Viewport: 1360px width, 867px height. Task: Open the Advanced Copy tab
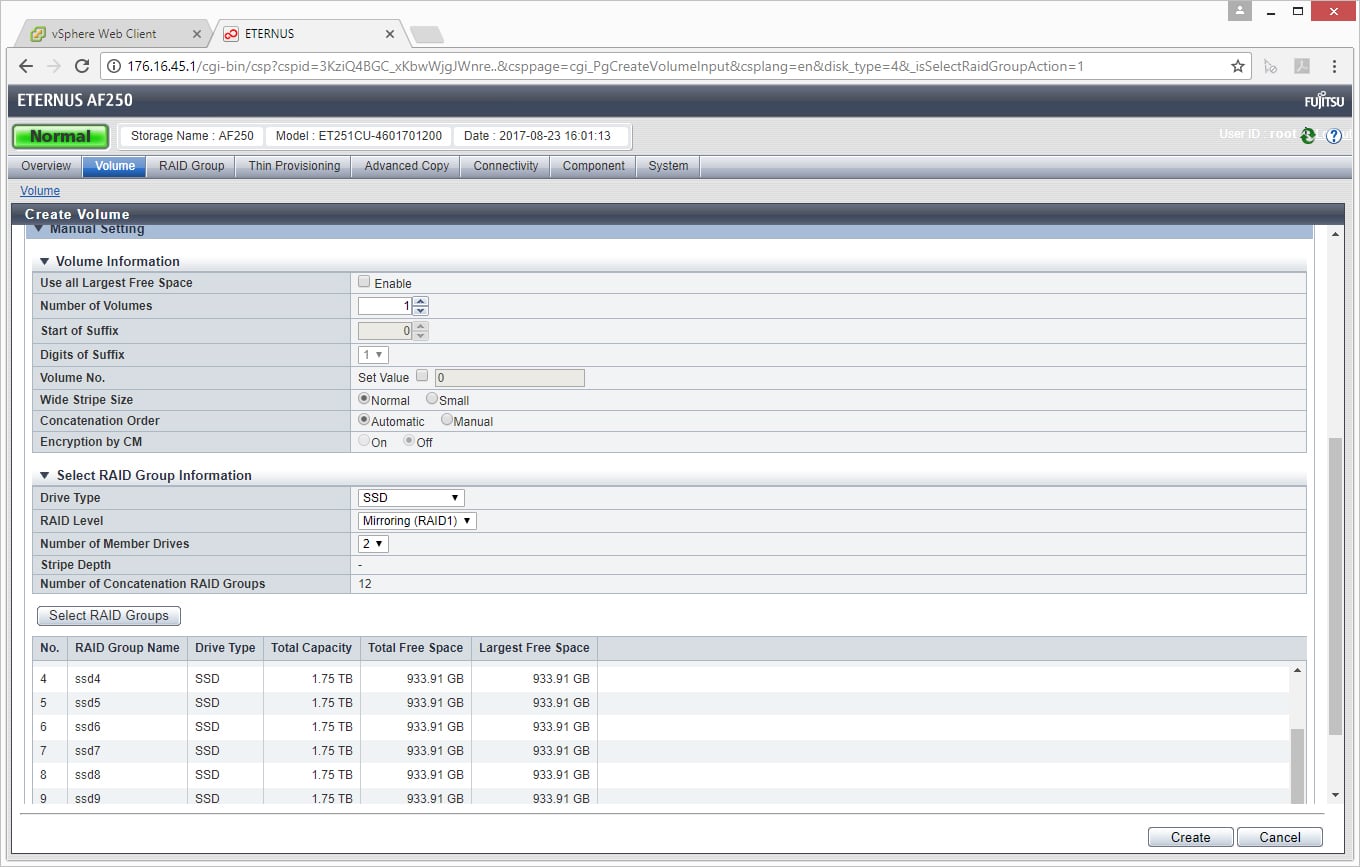(406, 166)
